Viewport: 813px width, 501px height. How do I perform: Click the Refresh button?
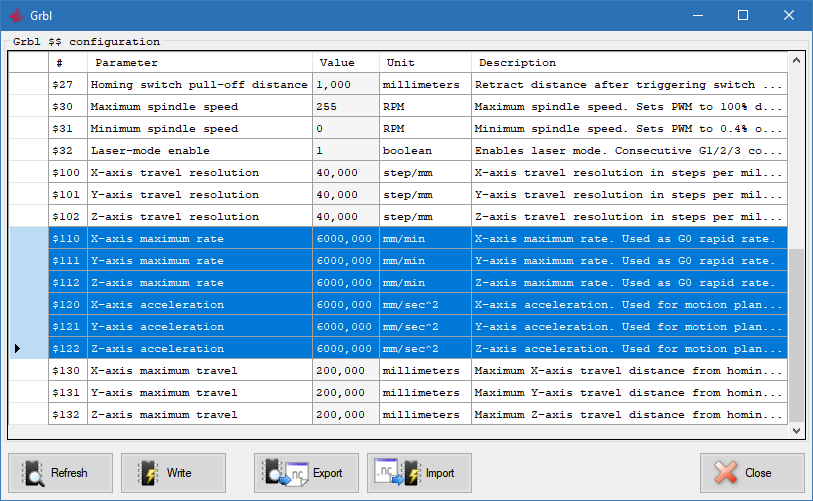click(x=60, y=472)
